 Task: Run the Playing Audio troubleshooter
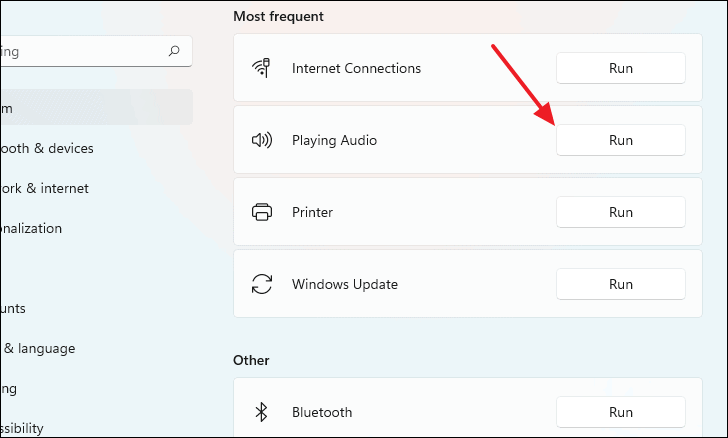click(x=621, y=140)
